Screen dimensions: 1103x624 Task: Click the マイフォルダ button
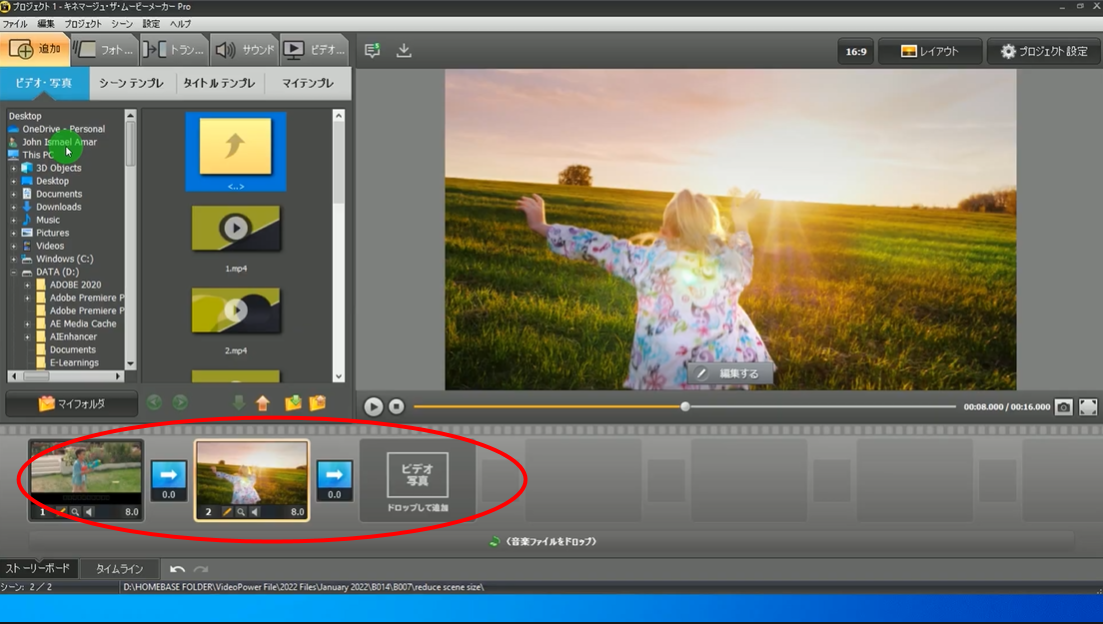pyautogui.click(x=71, y=404)
